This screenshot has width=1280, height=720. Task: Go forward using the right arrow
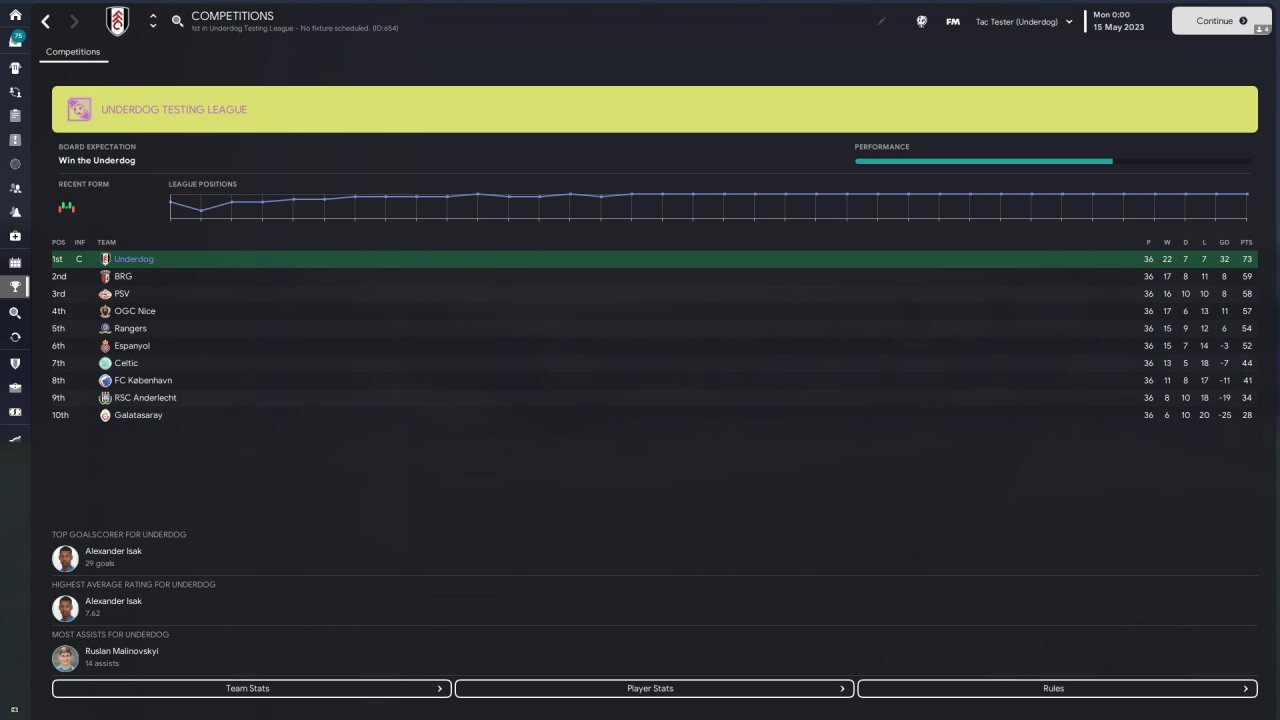[x=74, y=21]
